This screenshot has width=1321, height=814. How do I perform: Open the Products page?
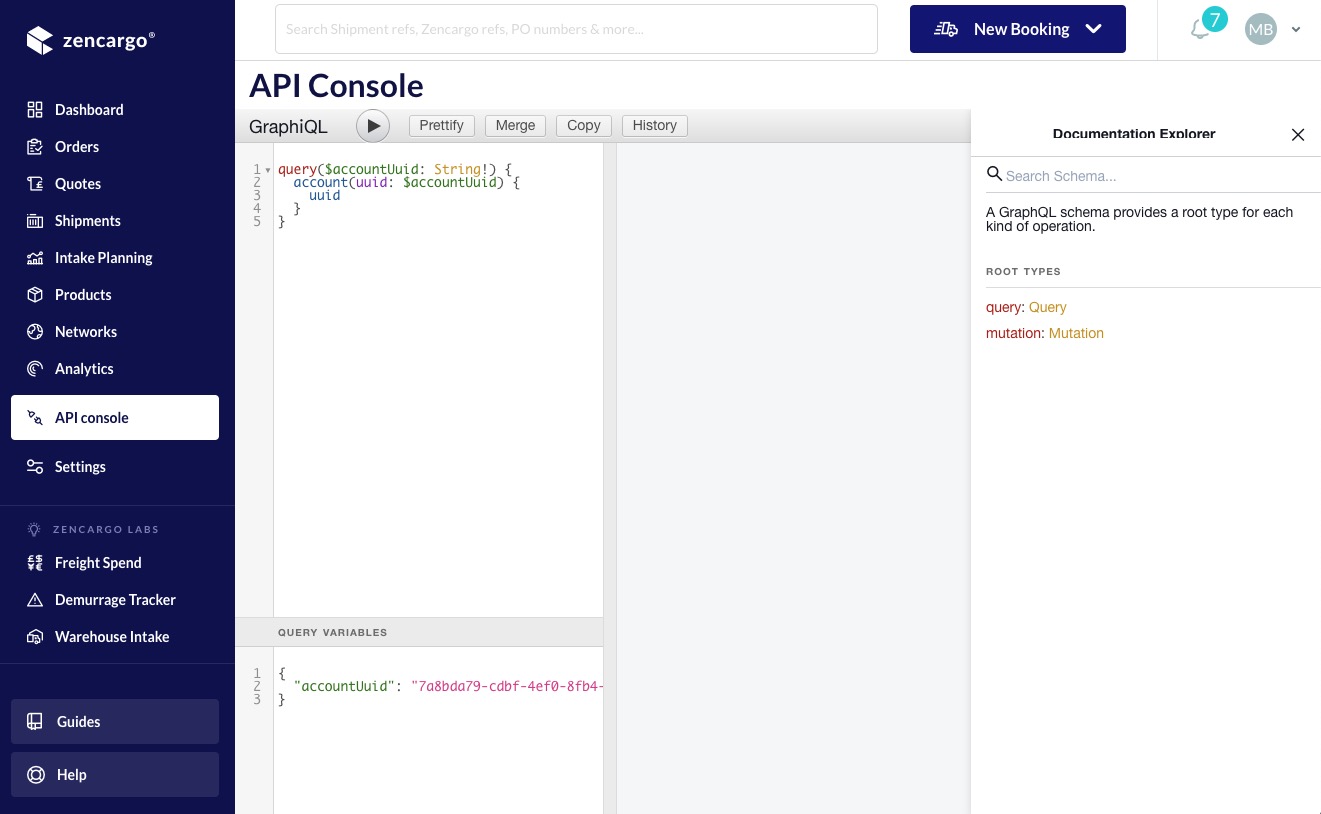coord(83,294)
